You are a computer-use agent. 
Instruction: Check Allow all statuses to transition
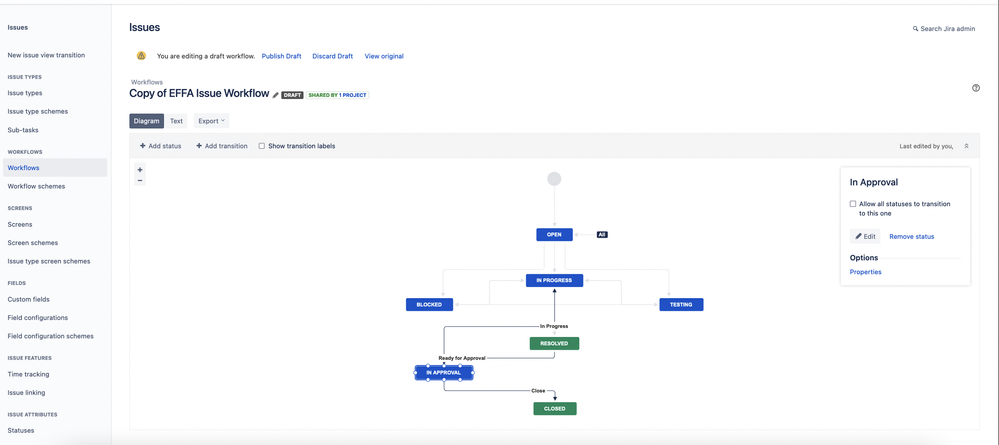coord(853,204)
